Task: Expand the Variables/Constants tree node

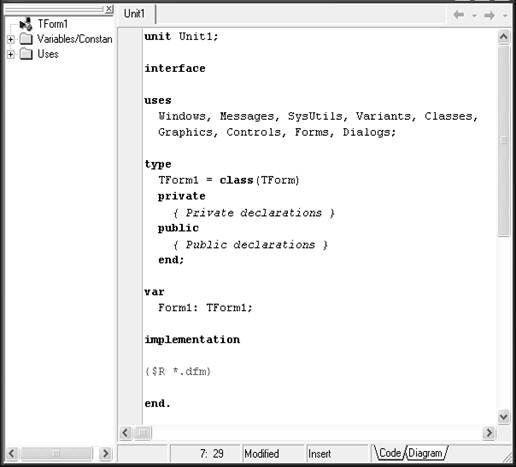Action: pos(11,39)
